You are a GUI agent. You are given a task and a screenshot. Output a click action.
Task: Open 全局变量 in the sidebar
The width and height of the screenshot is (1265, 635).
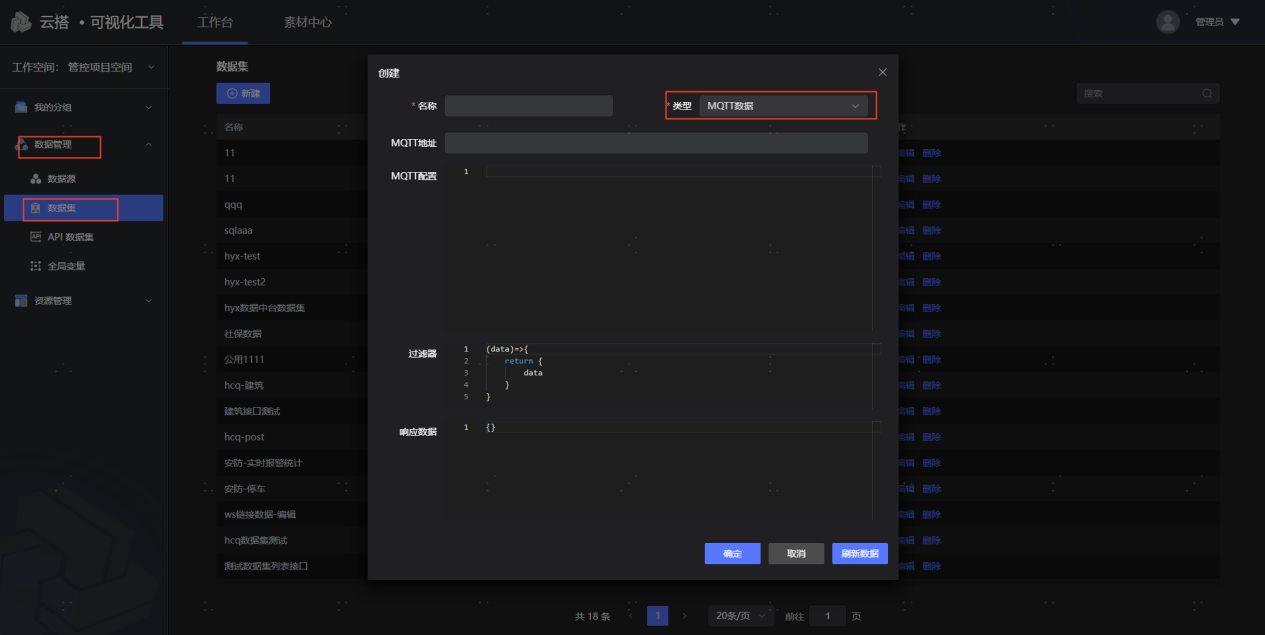66,267
